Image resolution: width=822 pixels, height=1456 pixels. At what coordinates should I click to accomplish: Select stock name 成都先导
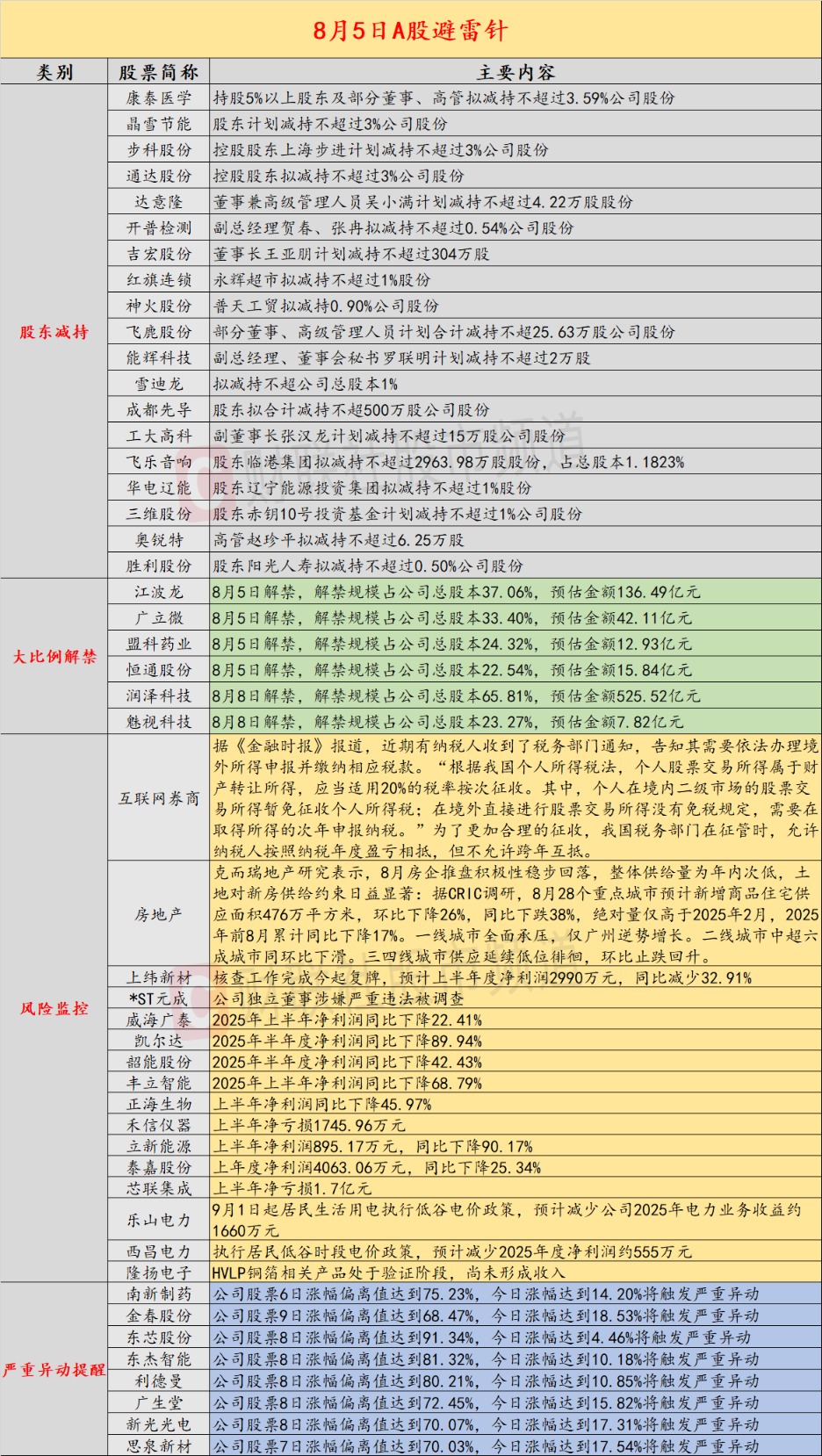click(159, 410)
